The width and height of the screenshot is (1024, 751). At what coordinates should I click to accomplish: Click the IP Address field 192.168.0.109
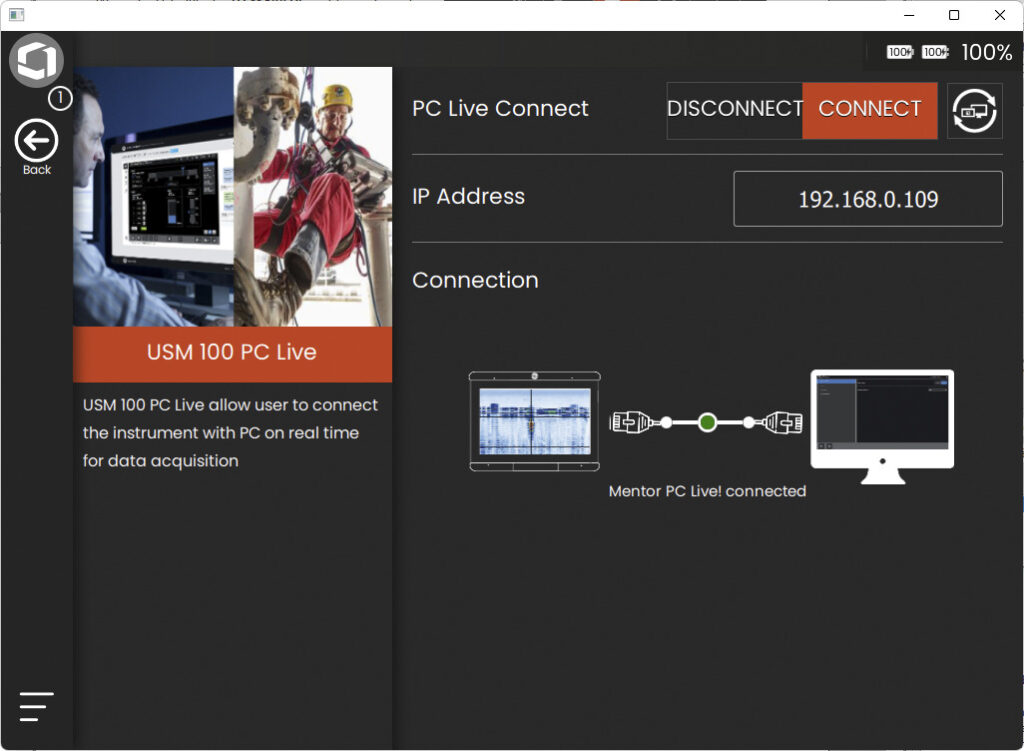(x=868, y=199)
